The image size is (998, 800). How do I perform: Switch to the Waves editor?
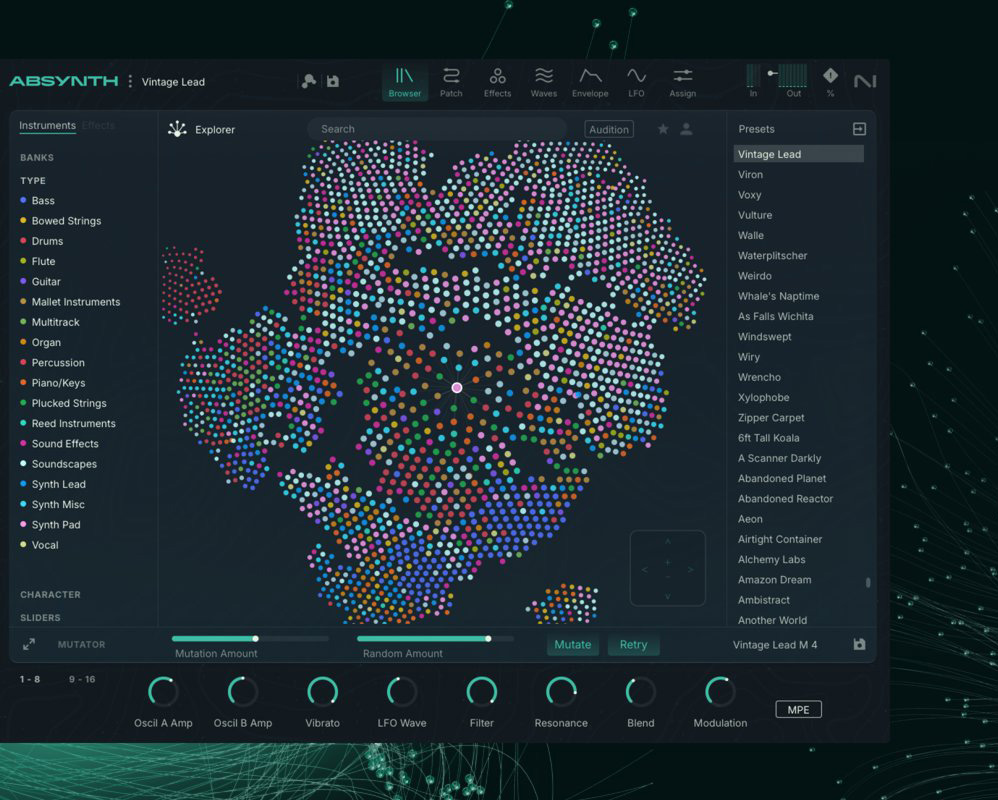click(x=544, y=82)
